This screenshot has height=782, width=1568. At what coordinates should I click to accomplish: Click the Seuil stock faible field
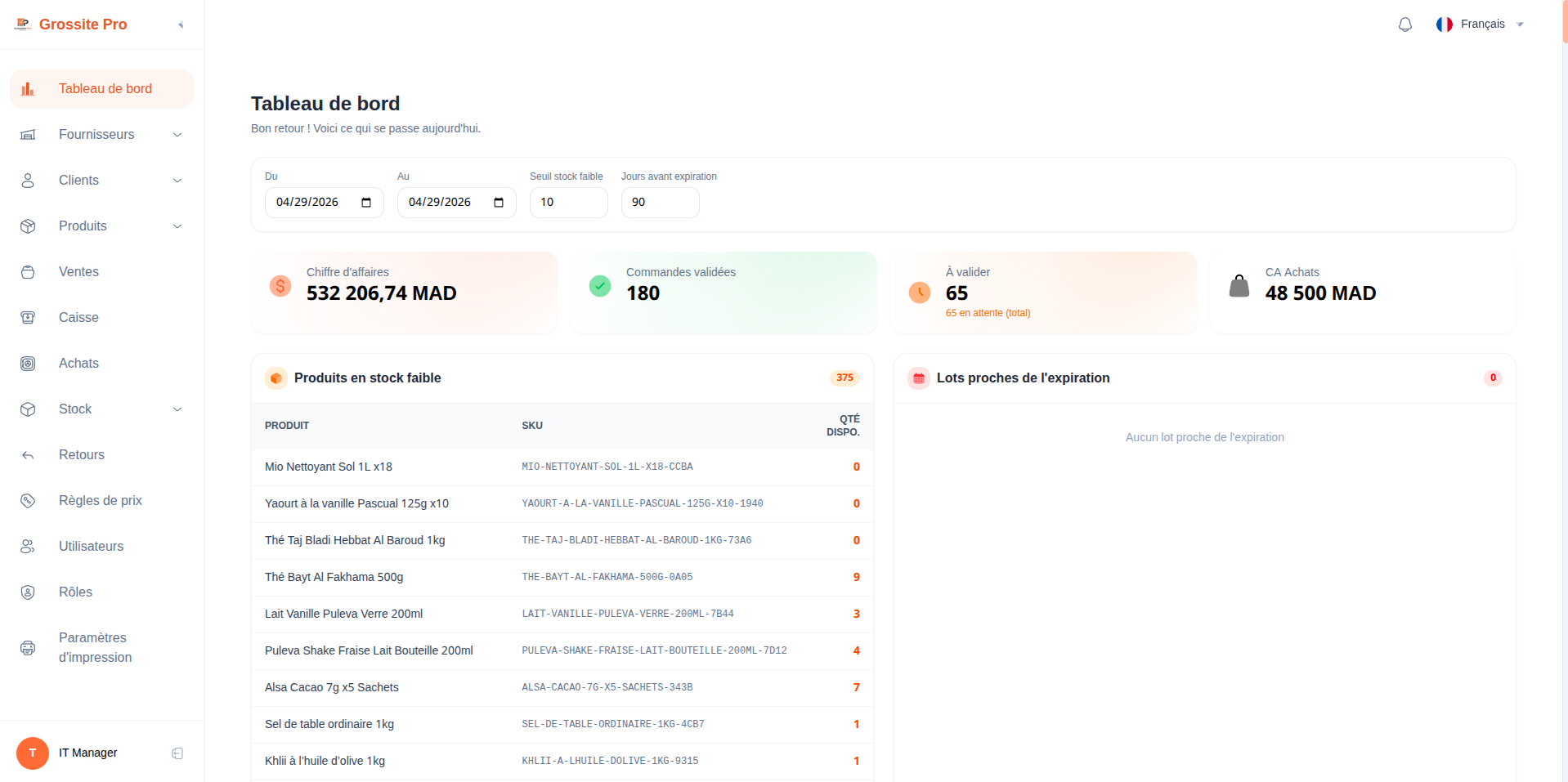[569, 203]
